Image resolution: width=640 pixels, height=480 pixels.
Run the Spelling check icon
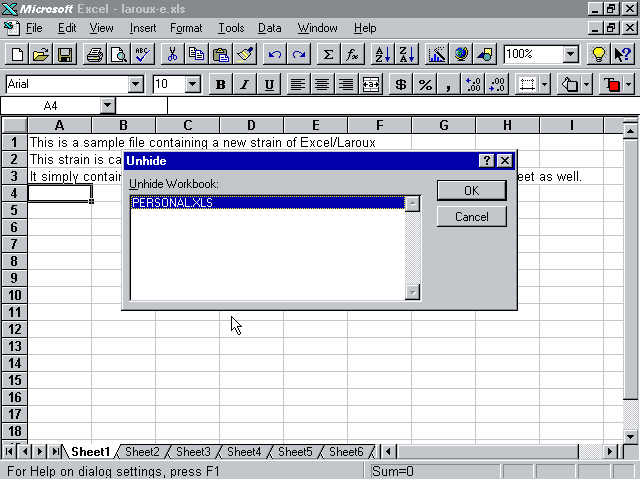(x=143, y=54)
